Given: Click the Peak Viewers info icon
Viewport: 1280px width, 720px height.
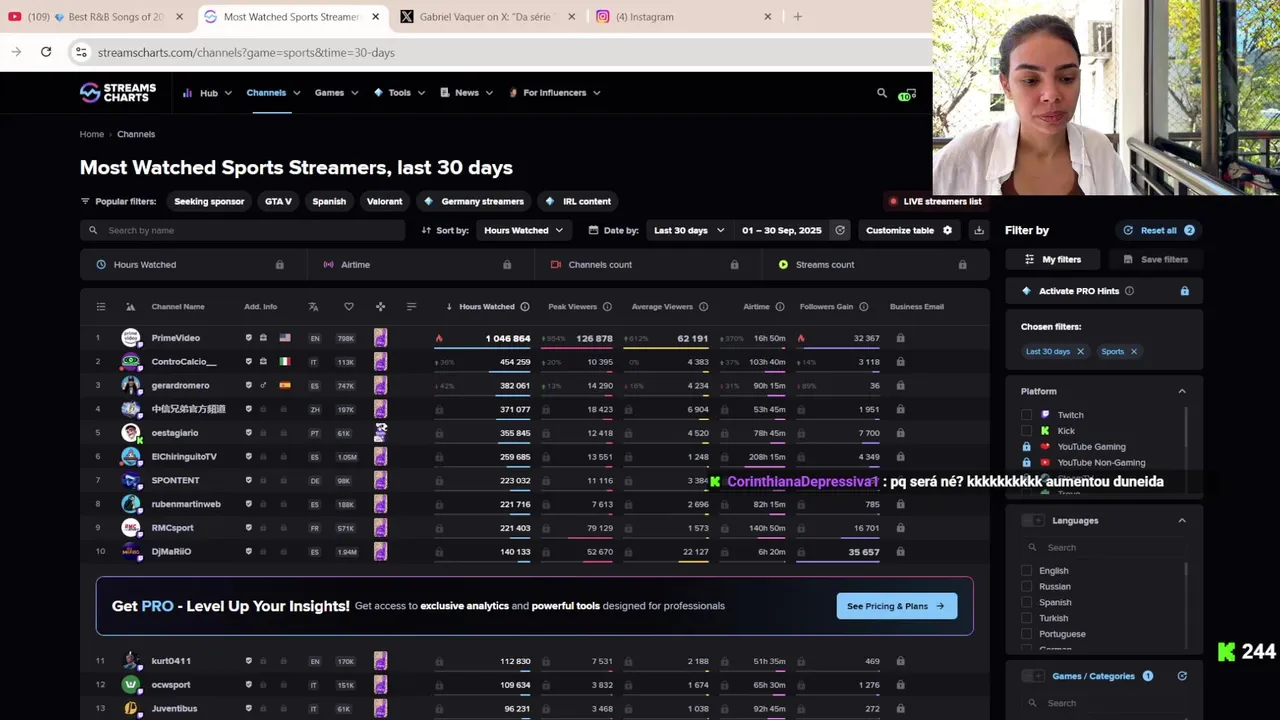Looking at the screenshot, I should click(607, 307).
